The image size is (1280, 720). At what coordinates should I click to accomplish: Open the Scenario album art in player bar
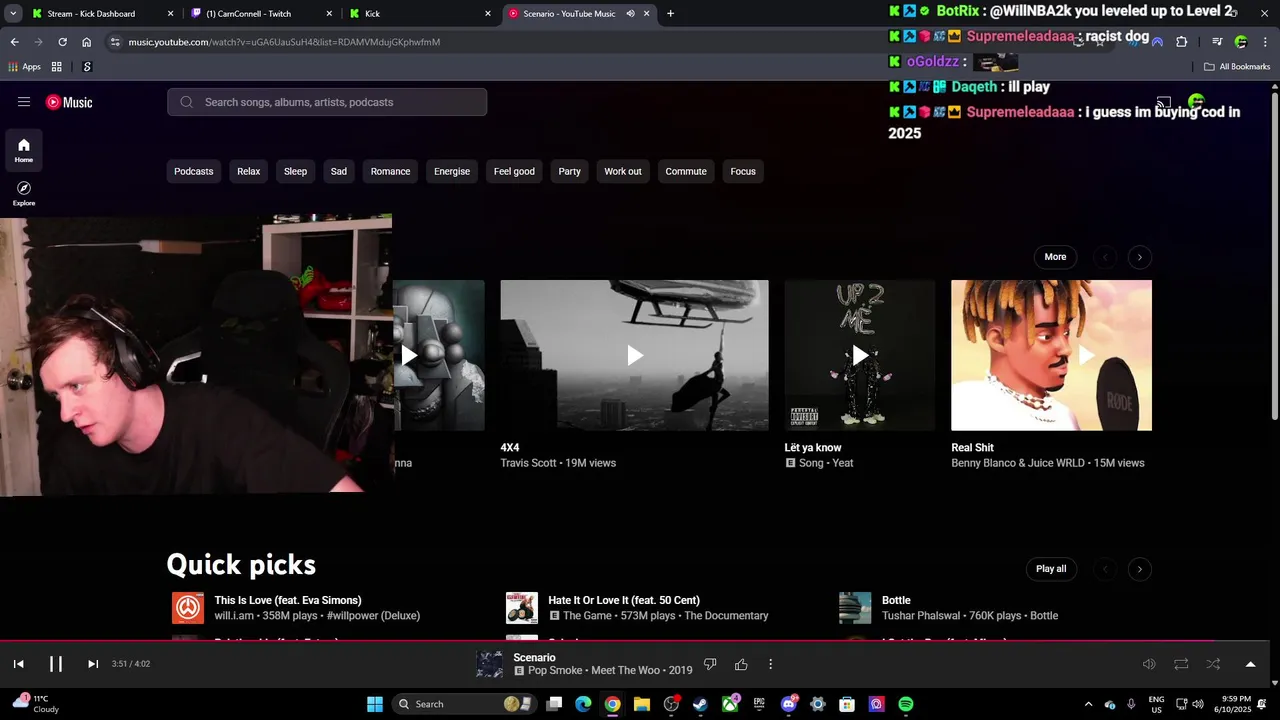(x=490, y=664)
